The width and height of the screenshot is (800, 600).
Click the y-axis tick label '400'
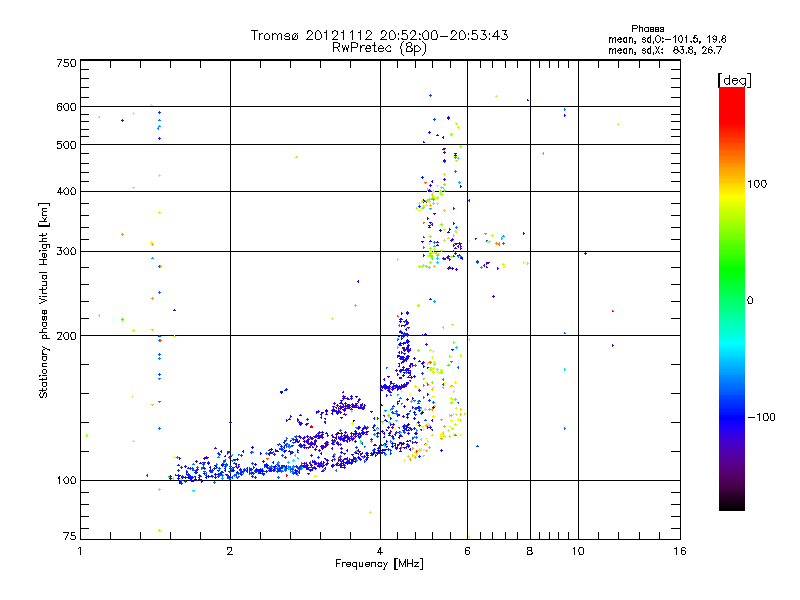(x=66, y=192)
